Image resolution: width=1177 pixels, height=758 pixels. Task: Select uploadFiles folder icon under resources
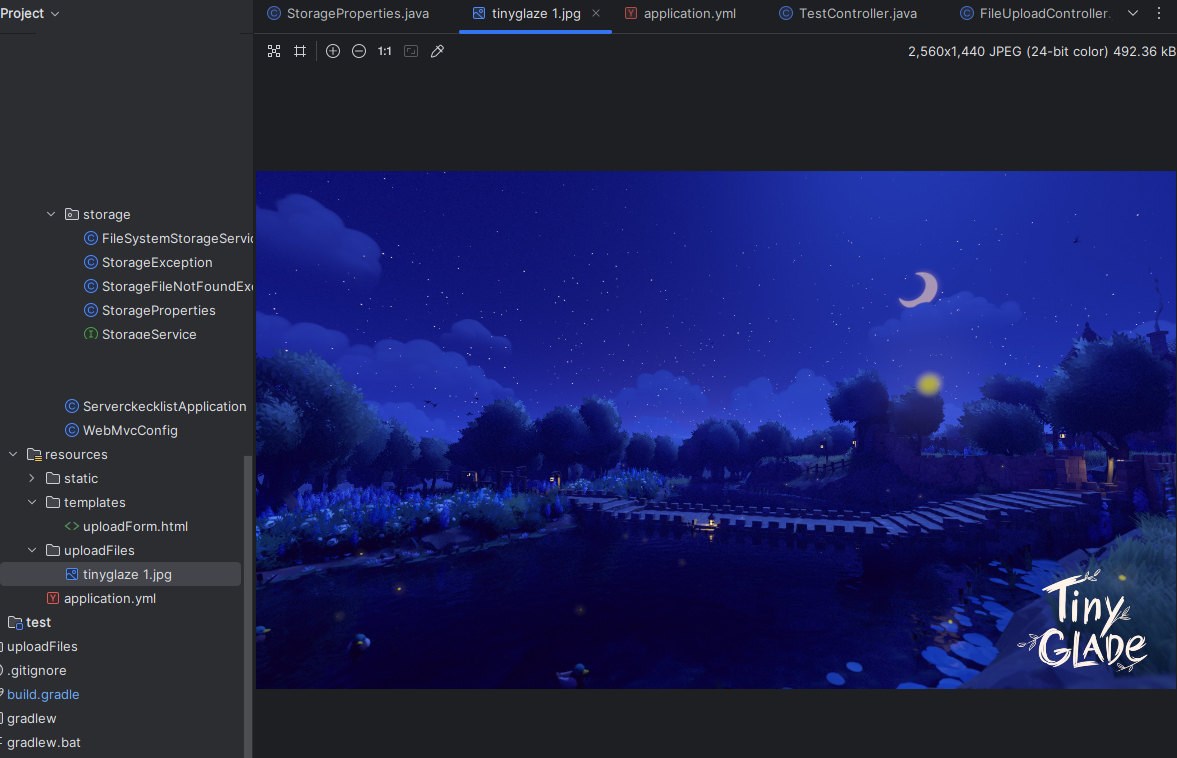pos(53,551)
